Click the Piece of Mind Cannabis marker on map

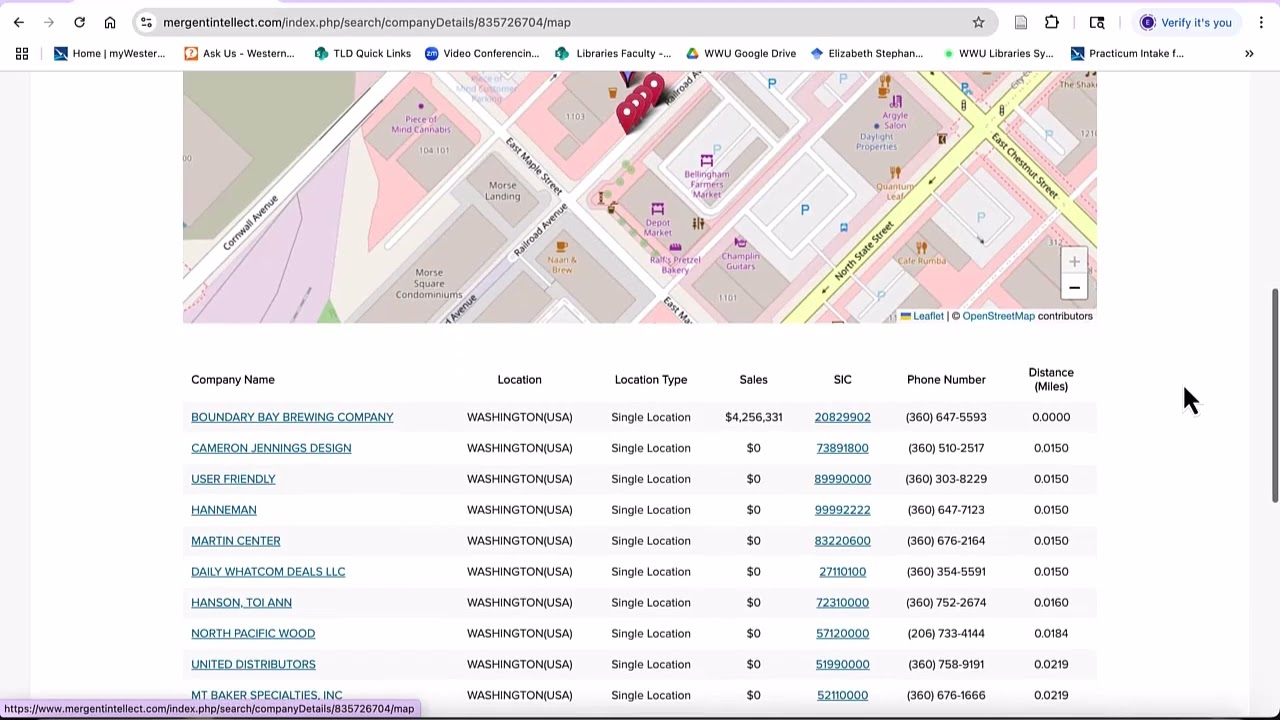421,106
